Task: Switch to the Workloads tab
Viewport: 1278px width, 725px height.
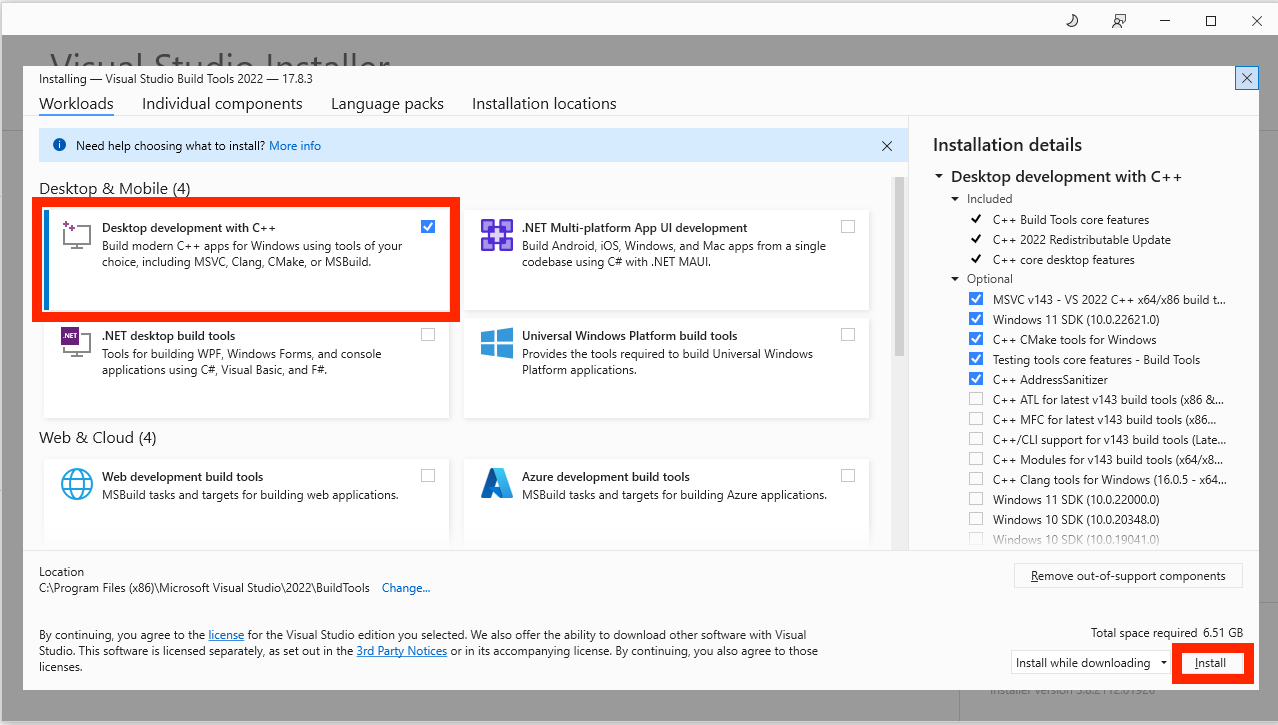Action: point(76,104)
